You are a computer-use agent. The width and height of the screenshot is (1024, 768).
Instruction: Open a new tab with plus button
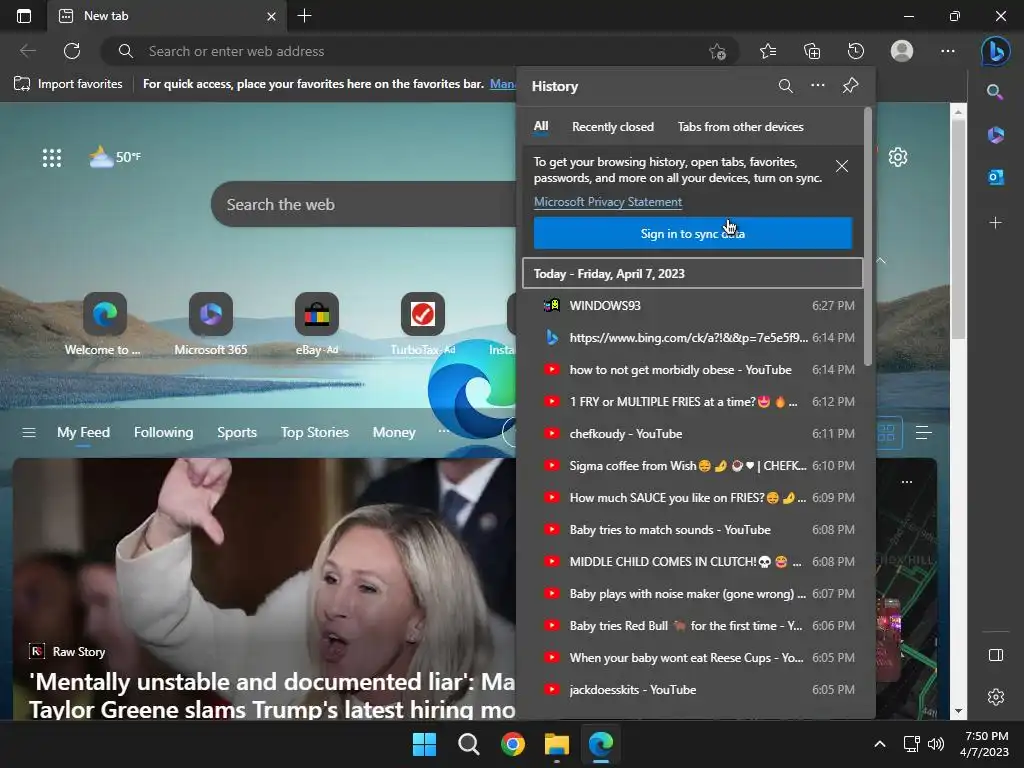(304, 16)
